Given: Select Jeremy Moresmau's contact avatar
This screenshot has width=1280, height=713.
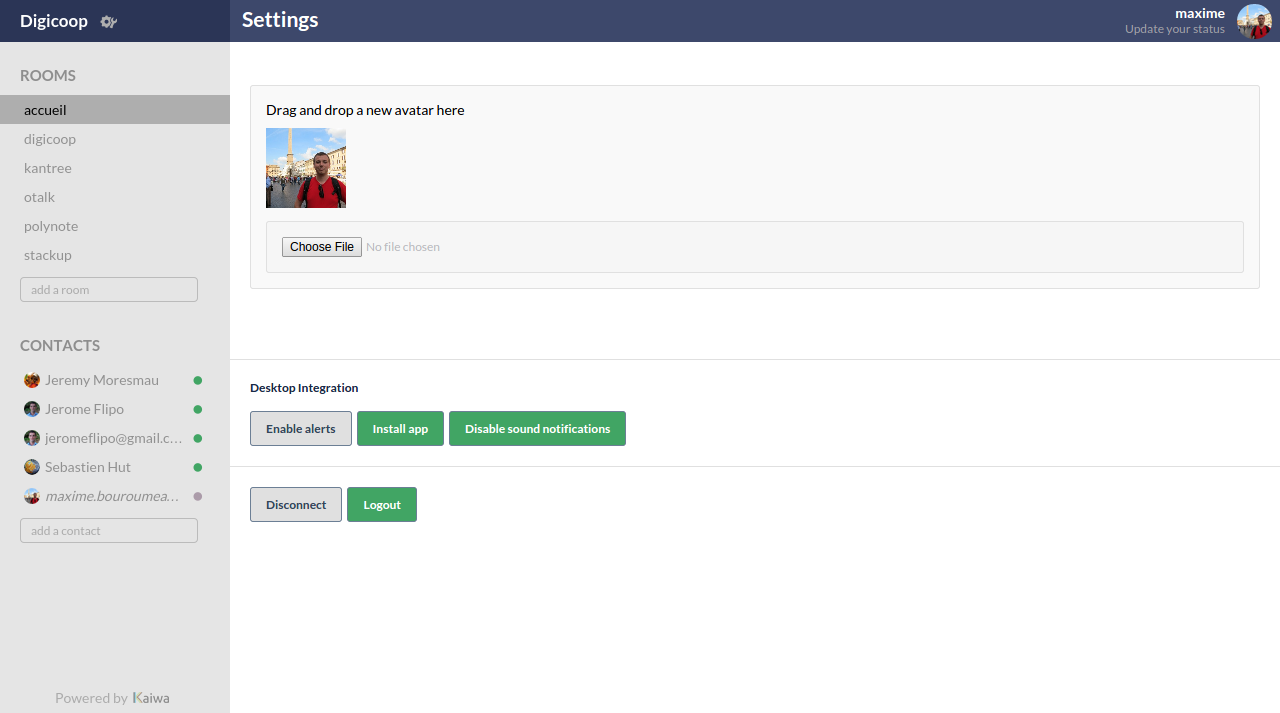Looking at the screenshot, I should pos(32,380).
